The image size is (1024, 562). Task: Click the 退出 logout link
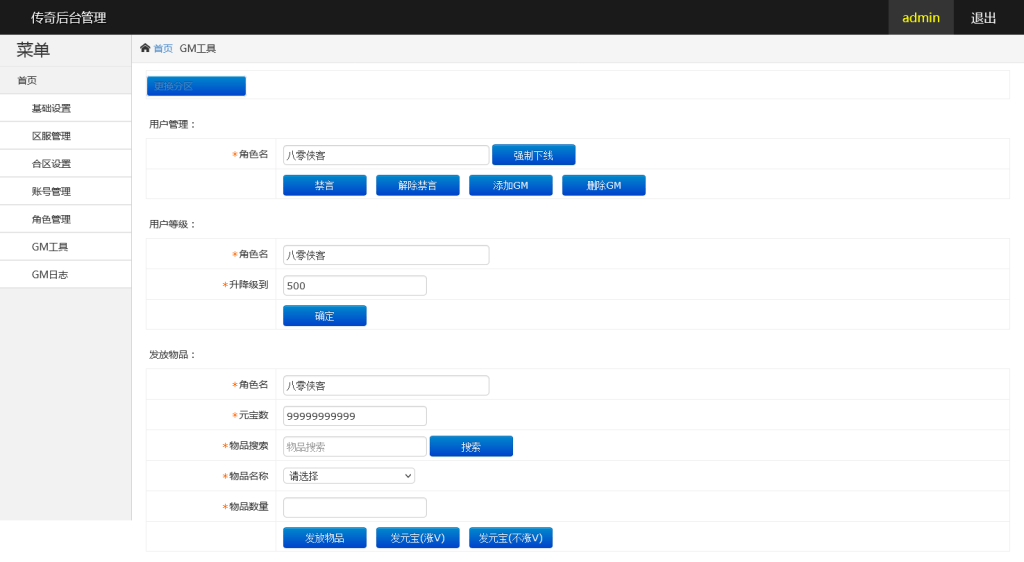point(983,18)
